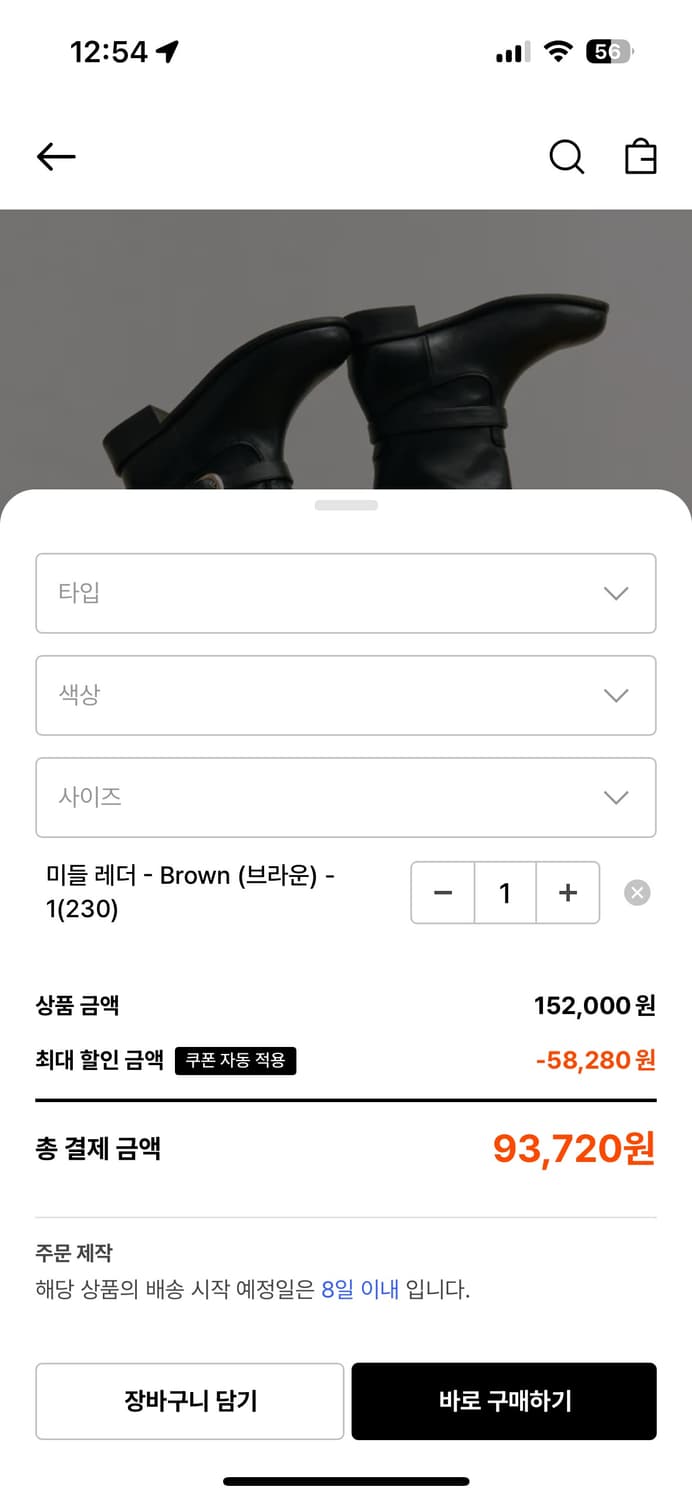The width and height of the screenshot is (692, 1500).
Task: Open the shopping bag
Action: [x=641, y=157]
